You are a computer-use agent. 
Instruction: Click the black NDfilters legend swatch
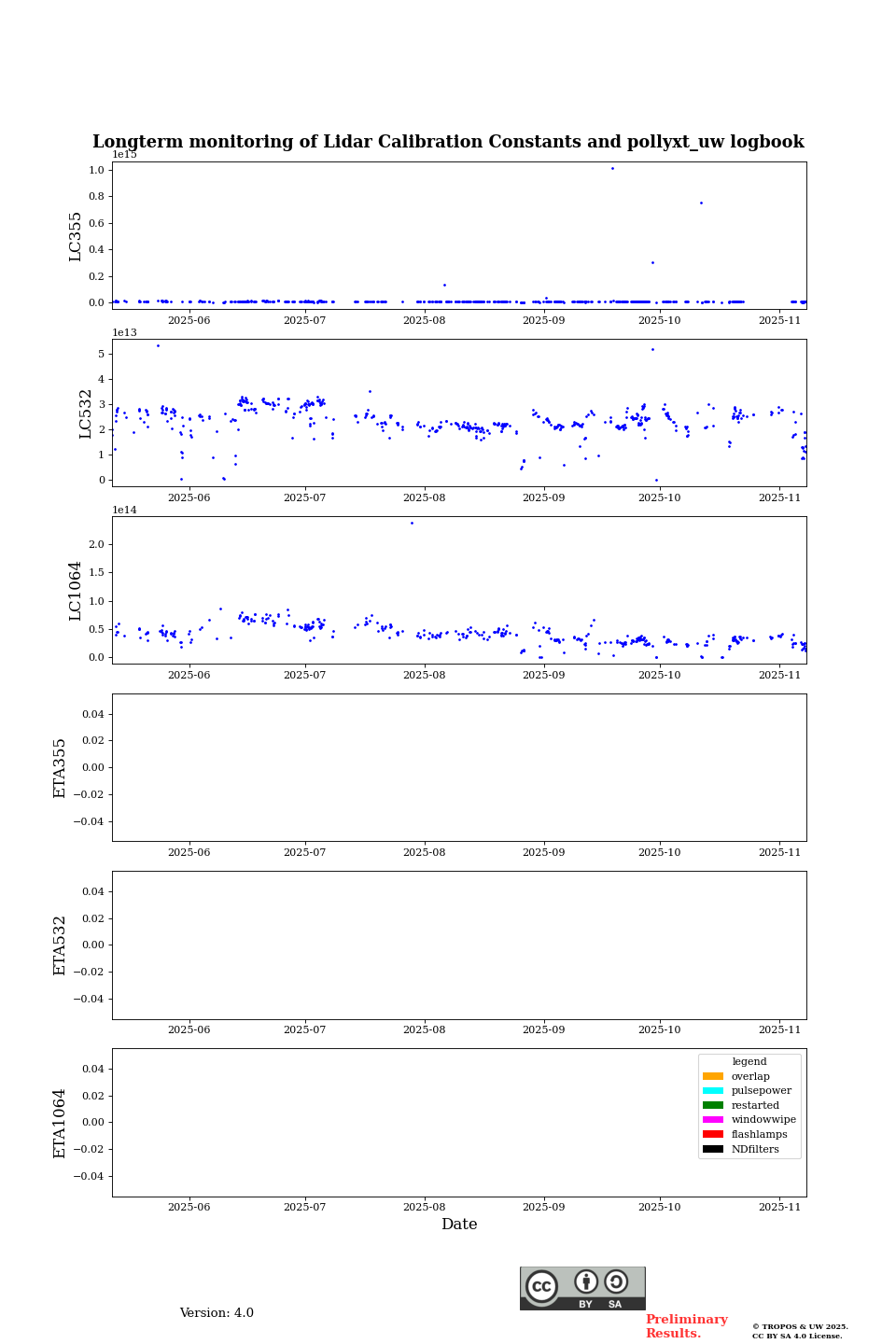712,1149
